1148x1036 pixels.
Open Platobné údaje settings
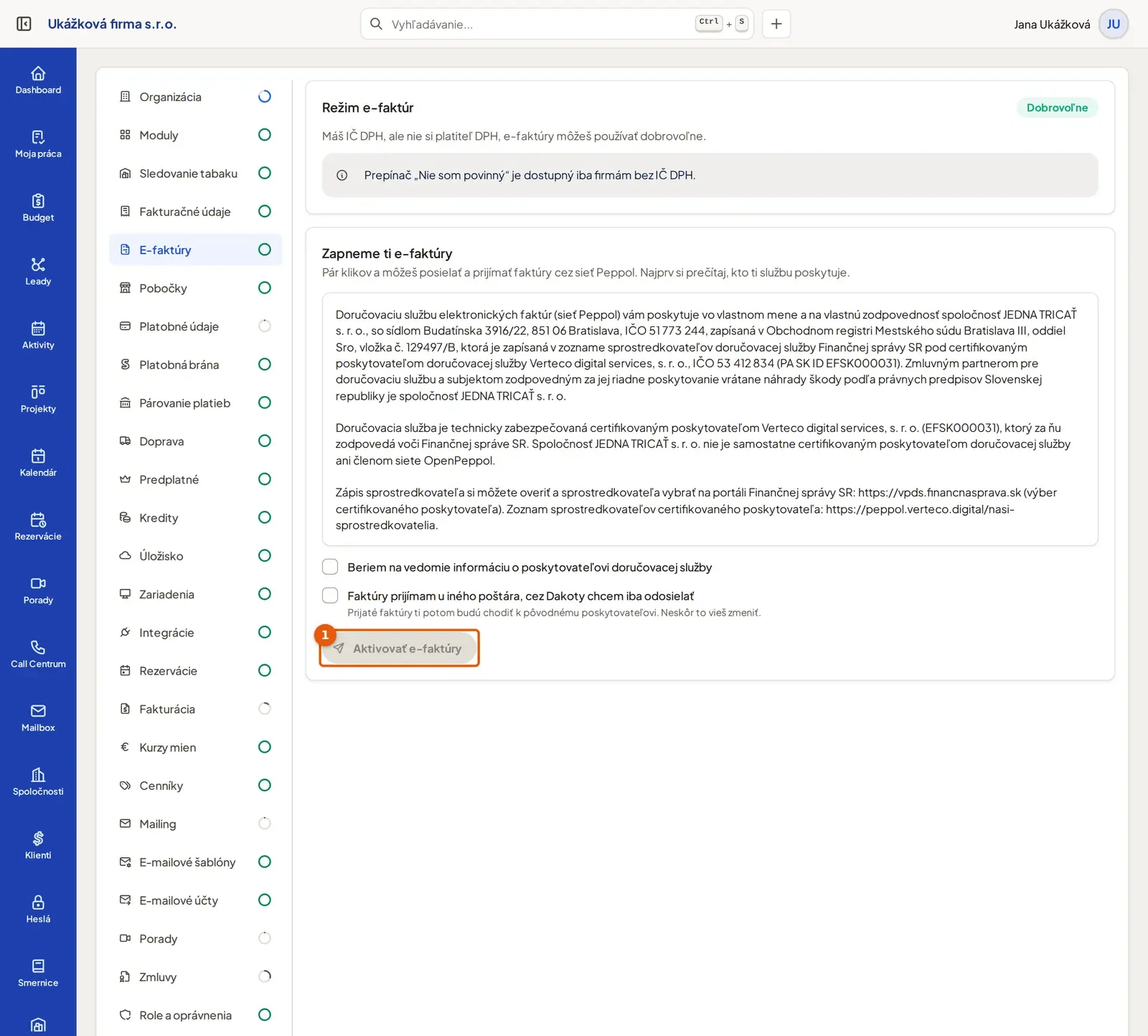(195, 326)
